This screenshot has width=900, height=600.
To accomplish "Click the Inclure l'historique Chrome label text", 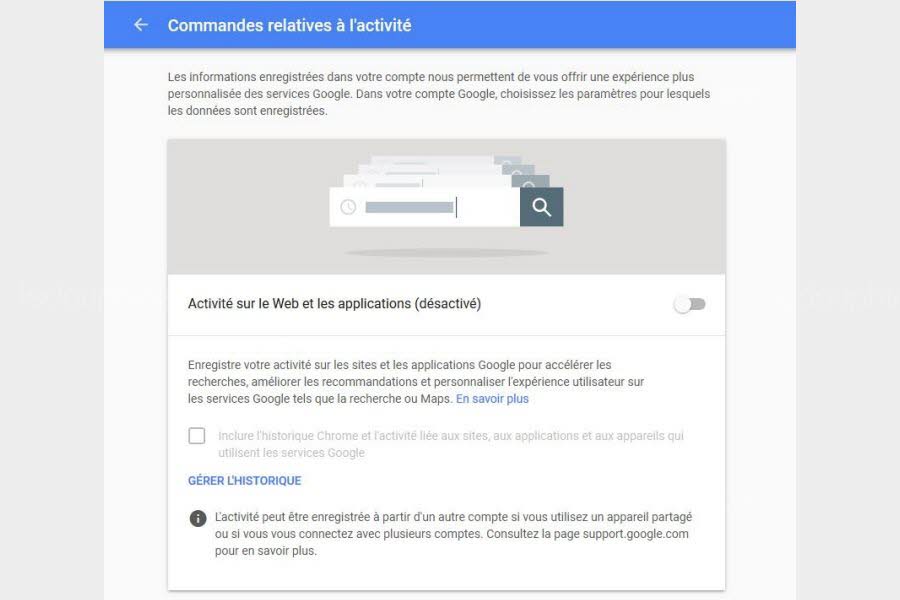I will (x=451, y=444).
